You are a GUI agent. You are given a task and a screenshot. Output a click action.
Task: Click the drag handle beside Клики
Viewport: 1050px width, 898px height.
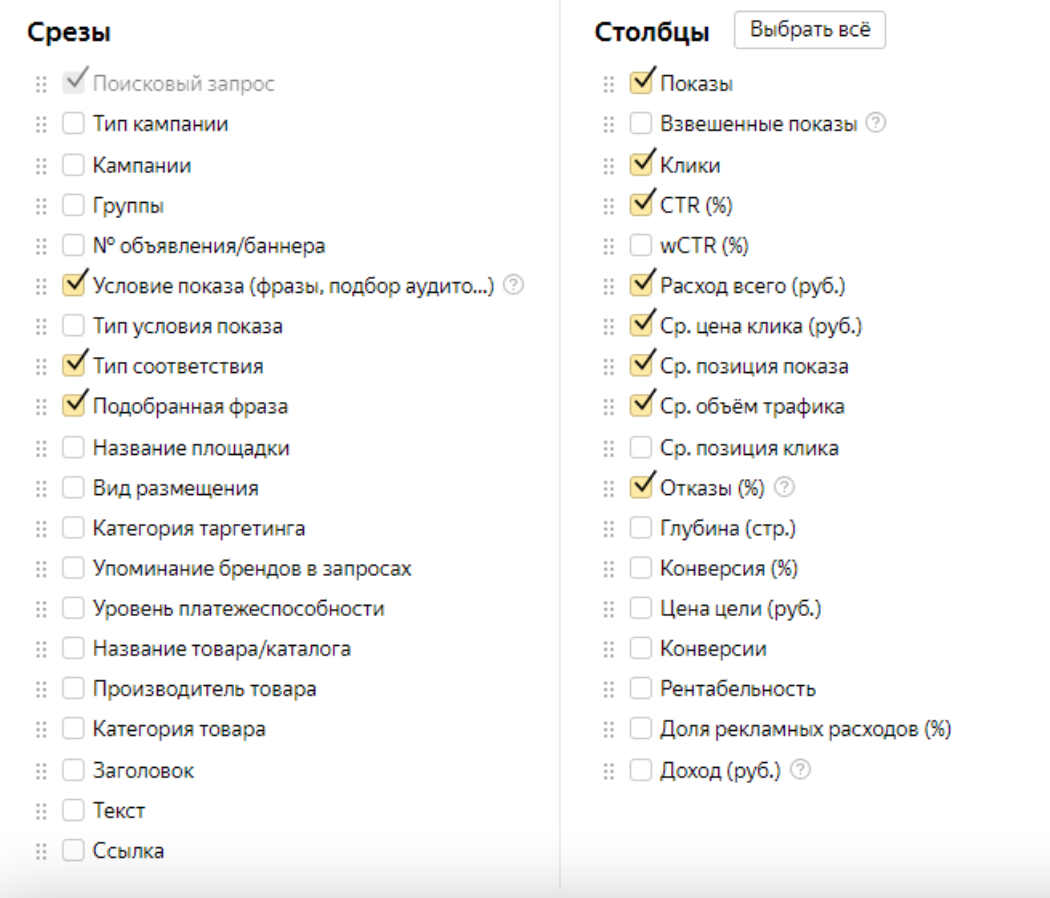point(609,166)
